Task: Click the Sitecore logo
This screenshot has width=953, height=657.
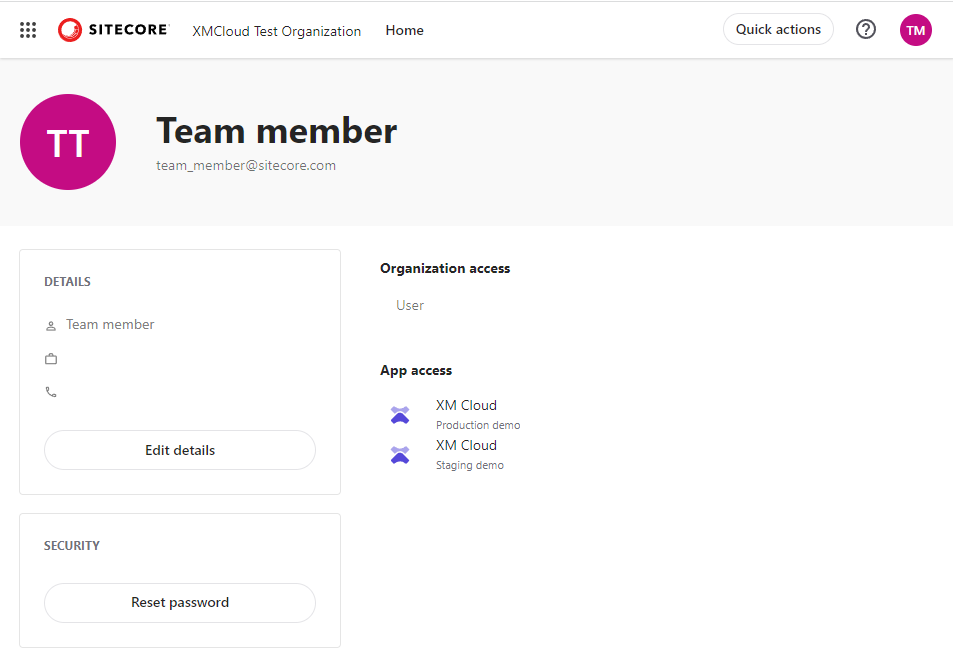Action: point(112,29)
